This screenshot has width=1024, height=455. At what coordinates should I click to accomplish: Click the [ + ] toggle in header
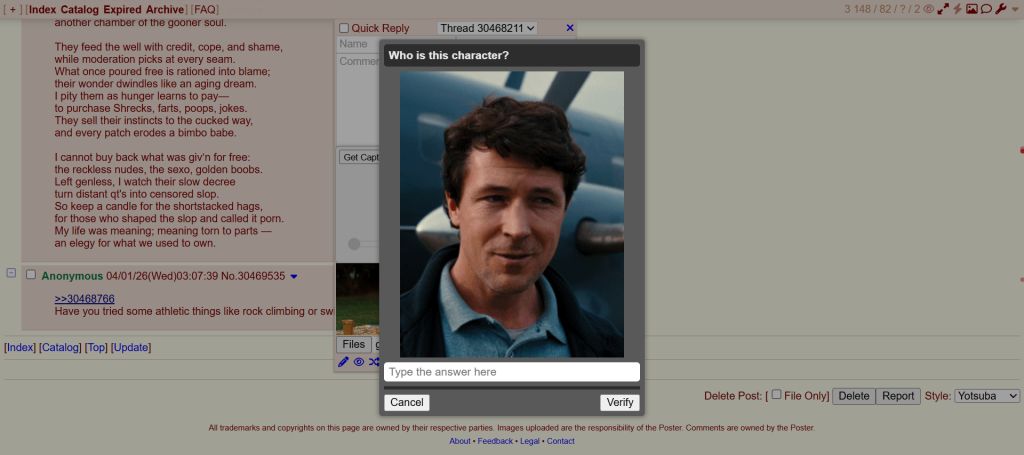click(12, 10)
